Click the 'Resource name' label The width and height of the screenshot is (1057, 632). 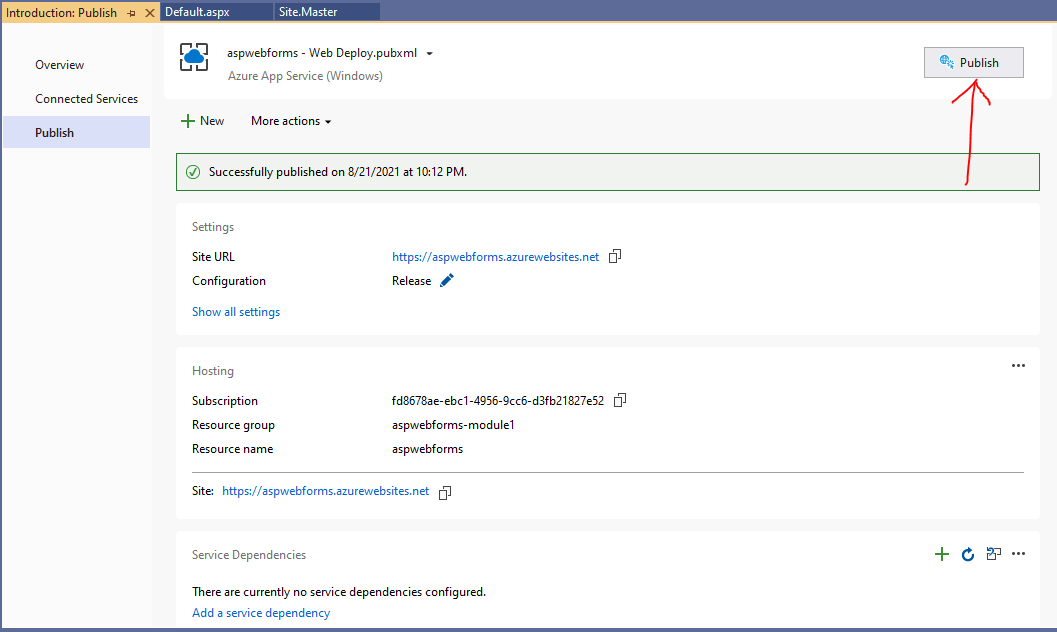tap(233, 449)
